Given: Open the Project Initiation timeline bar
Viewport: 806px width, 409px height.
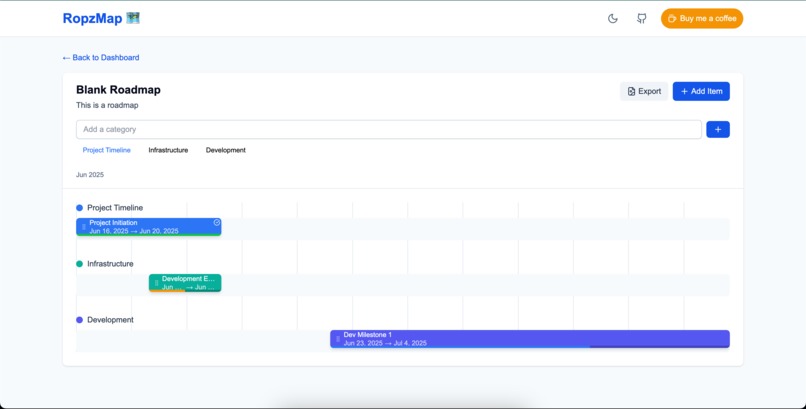Looking at the screenshot, I should [x=149, y=227].
